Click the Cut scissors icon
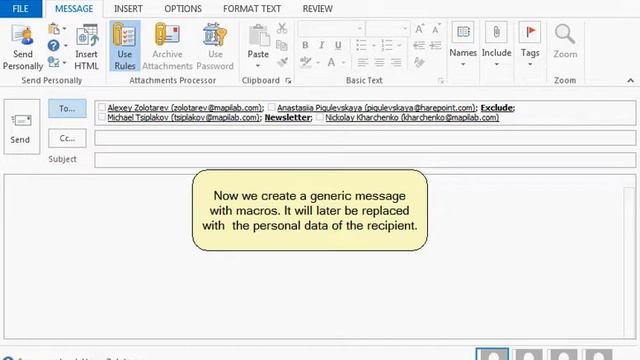 282,29
